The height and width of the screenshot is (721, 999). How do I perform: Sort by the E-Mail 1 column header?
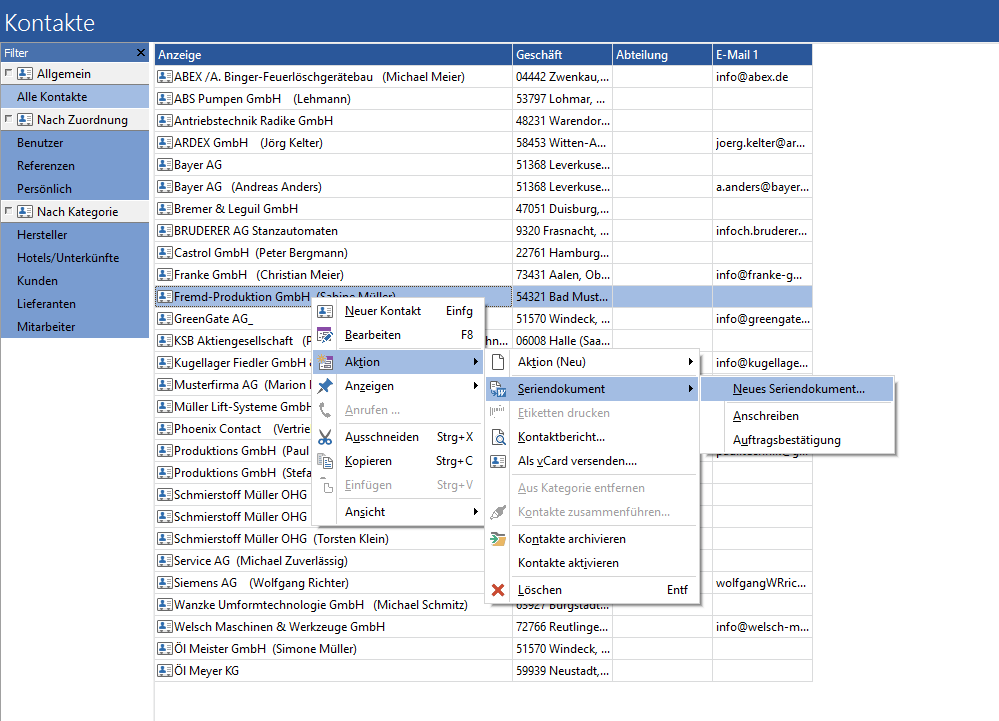762,55
